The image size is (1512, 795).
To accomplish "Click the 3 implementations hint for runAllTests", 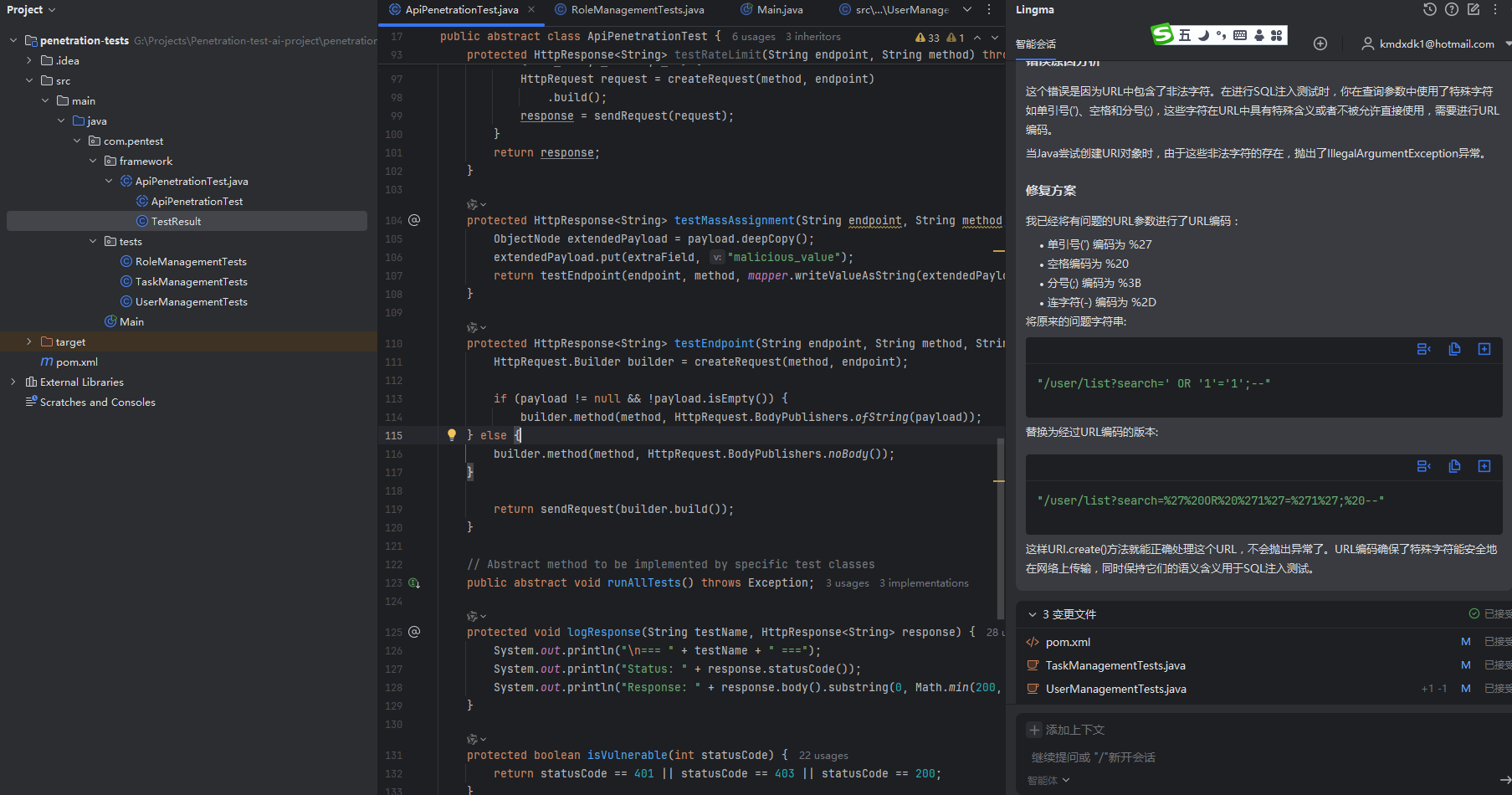I will (924, 583).
